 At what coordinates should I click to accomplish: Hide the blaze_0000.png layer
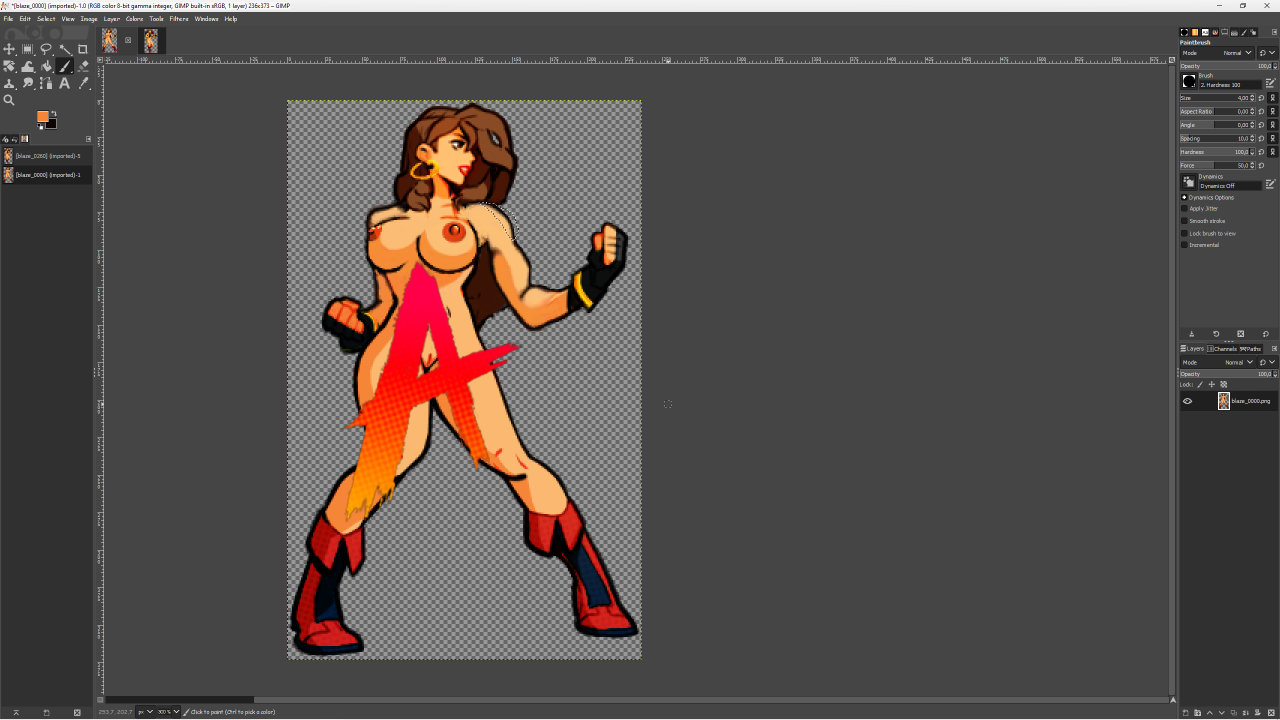click(1187, 401)
